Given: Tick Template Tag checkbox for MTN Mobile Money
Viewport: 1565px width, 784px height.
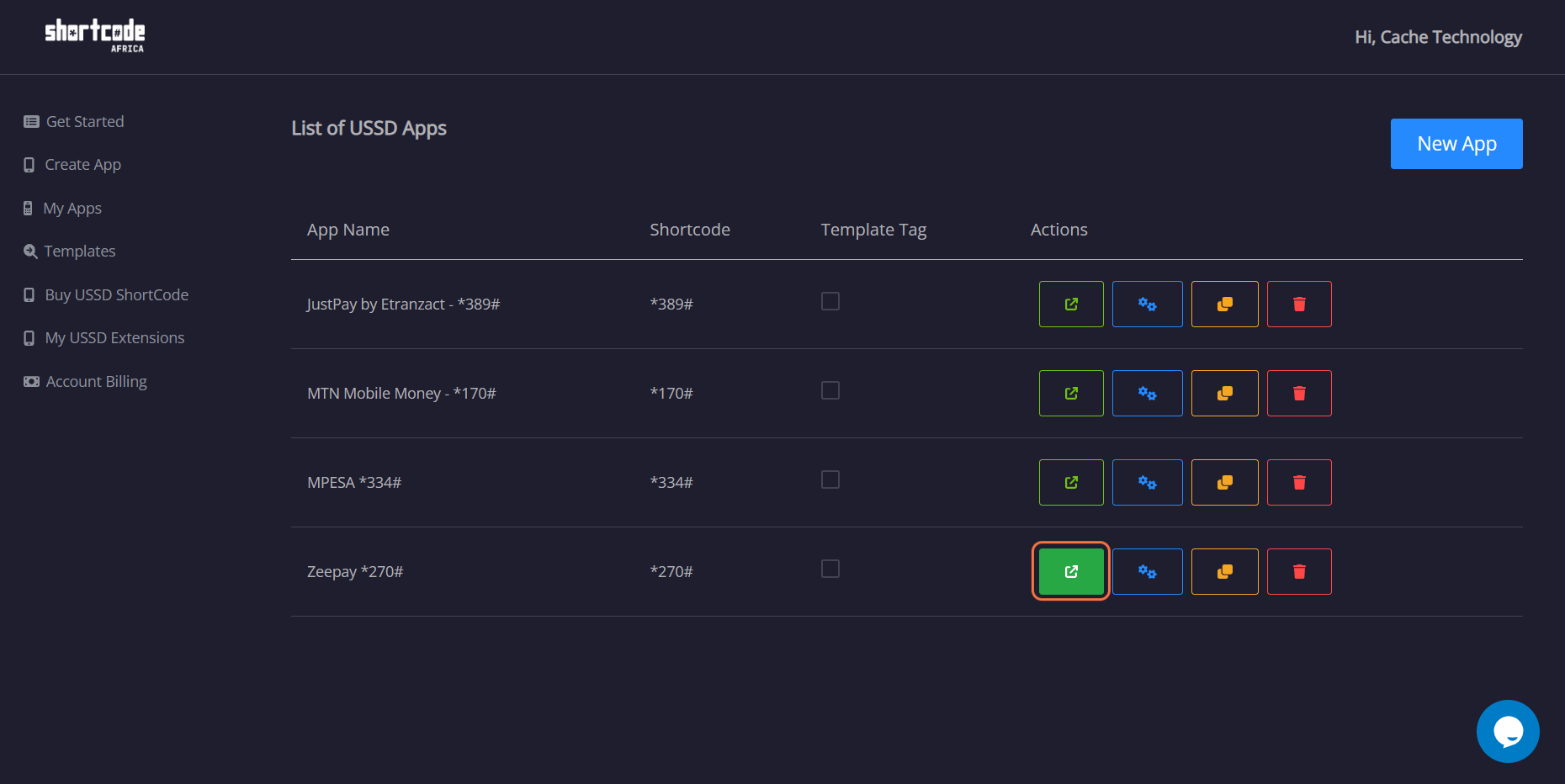Looking at the screenshot, I should [x=830, y=390].
